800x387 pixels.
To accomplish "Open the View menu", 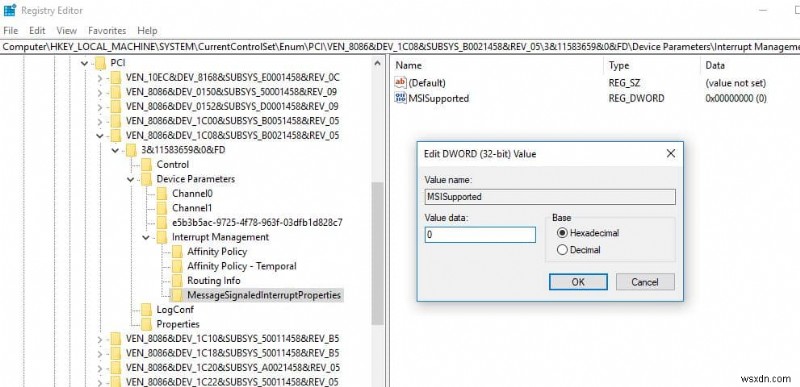I will coord(66,31).
